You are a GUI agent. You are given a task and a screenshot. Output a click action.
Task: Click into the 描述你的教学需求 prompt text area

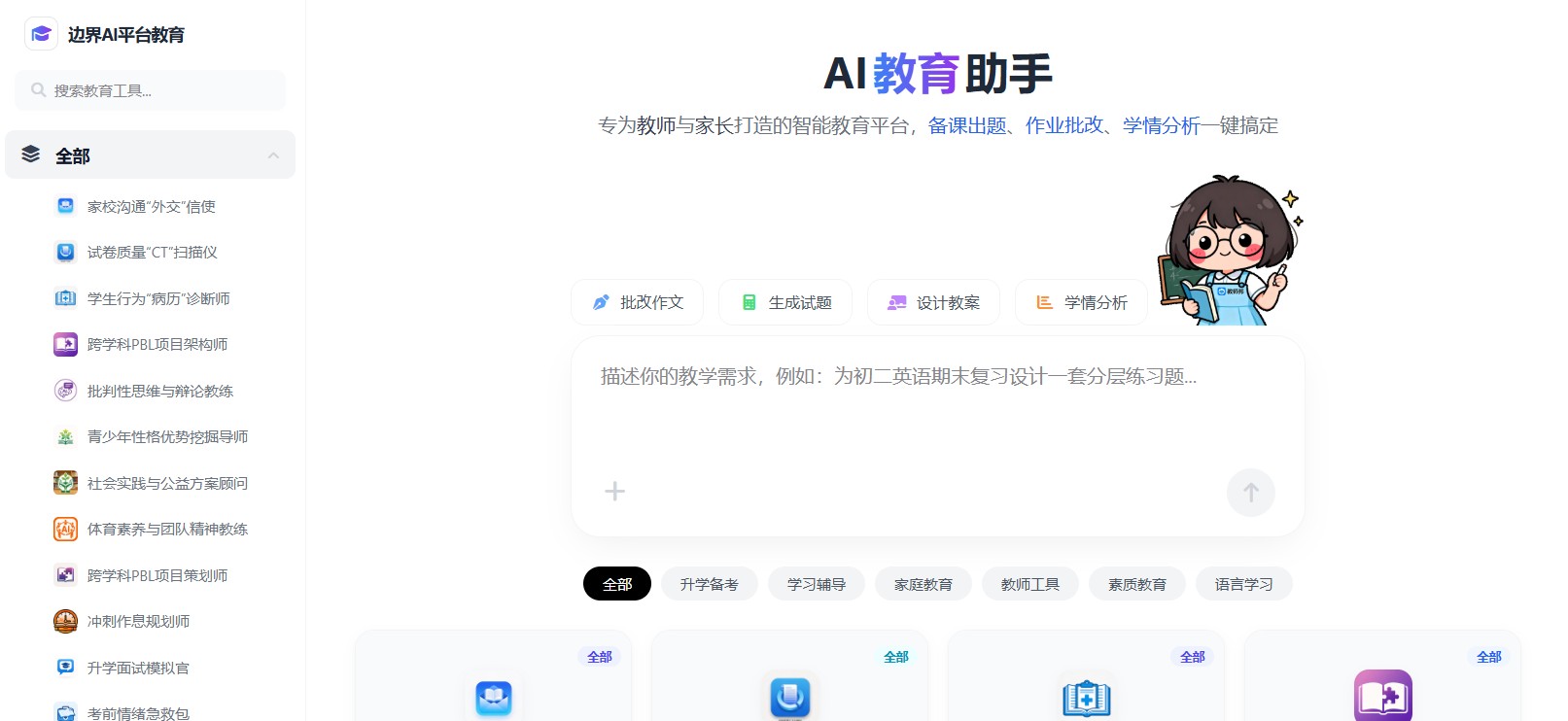[937, 408]
